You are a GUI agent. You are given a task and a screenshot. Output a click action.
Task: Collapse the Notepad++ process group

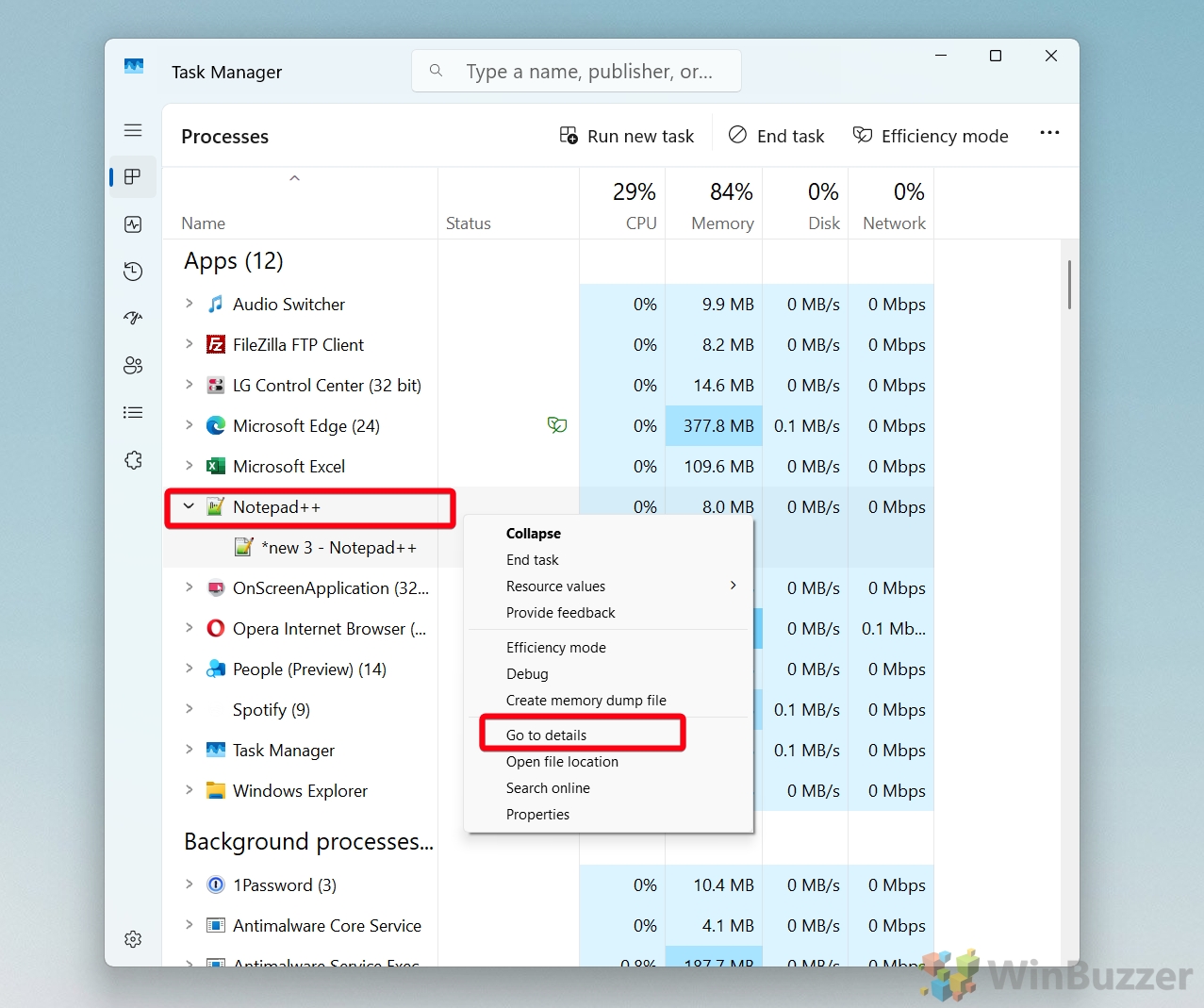pyautogui.click(x=190, y=506)
